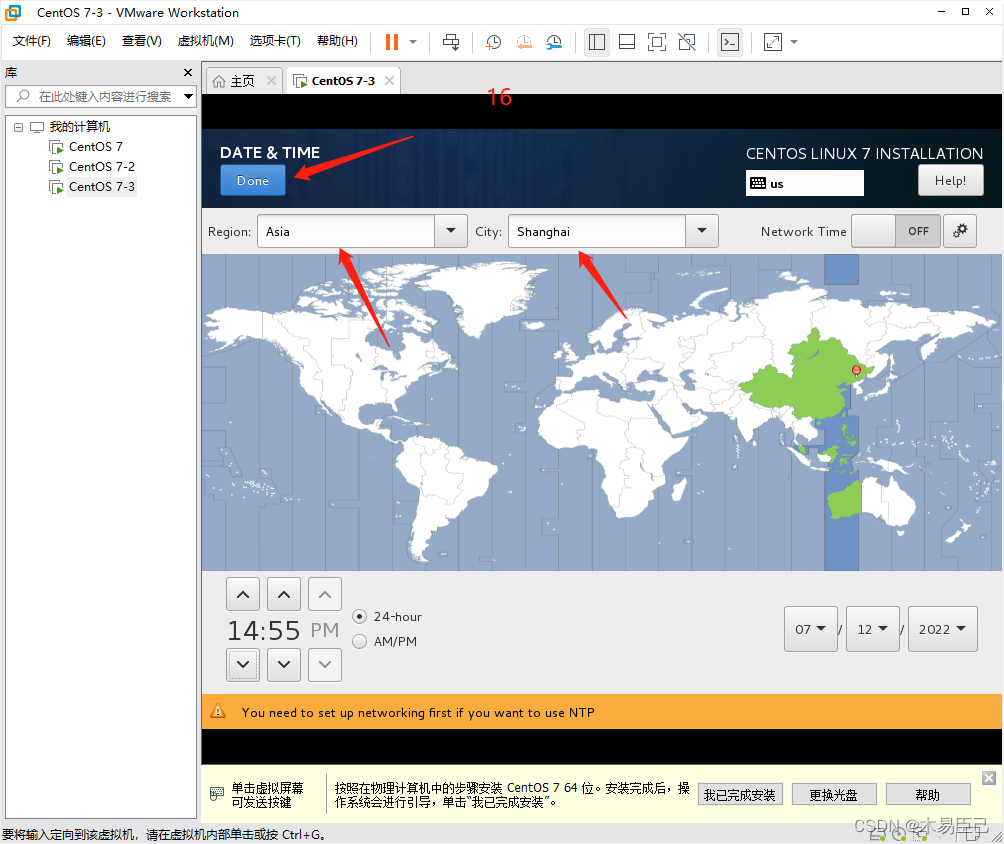Click the VMware Workstation title icon
The image size is (1004, 844).
(x=13, y=12)
